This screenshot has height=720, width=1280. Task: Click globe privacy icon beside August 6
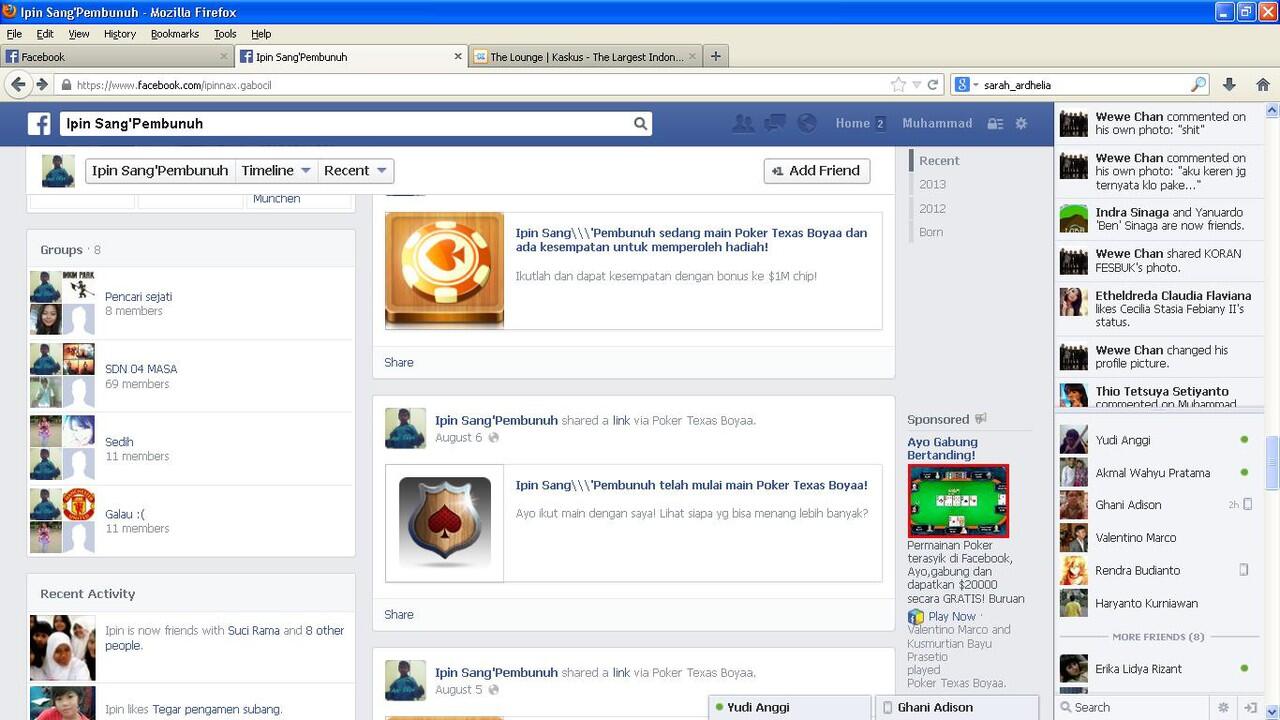[493, 438]
